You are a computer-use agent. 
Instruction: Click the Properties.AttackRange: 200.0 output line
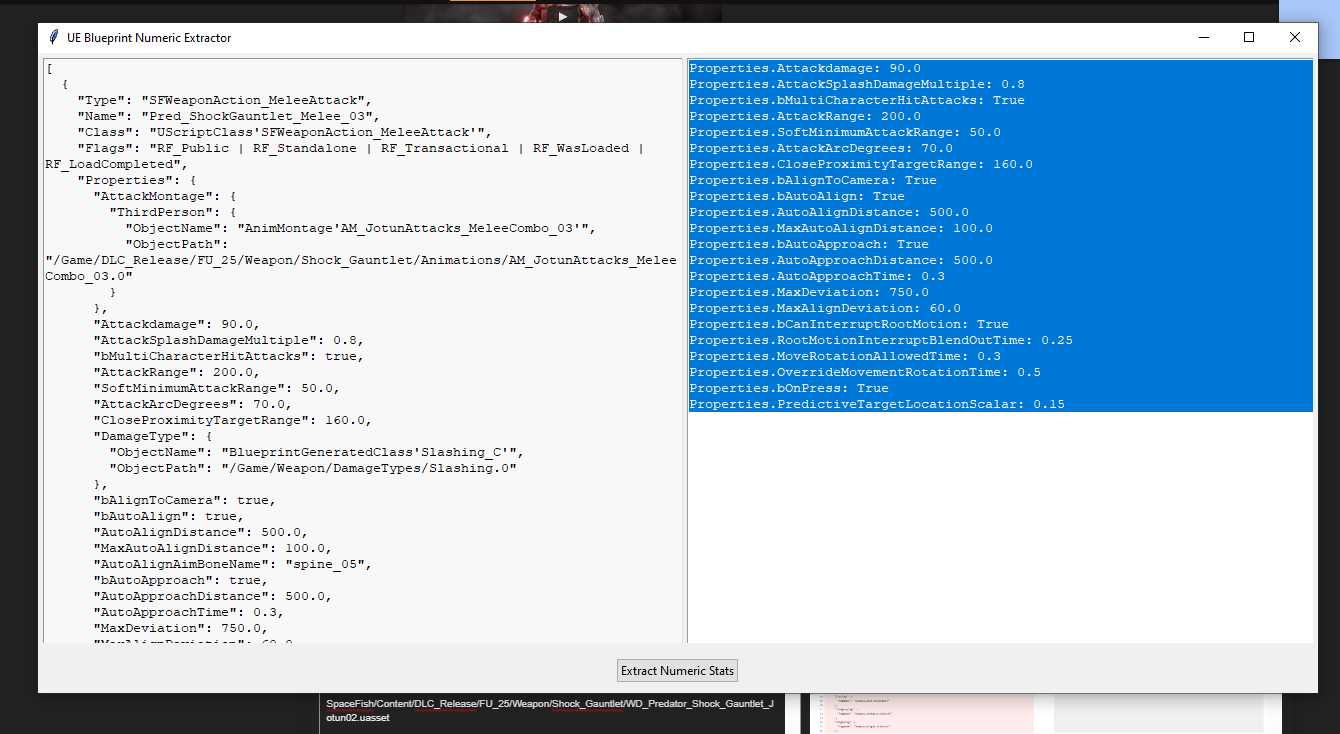point(805,116)
